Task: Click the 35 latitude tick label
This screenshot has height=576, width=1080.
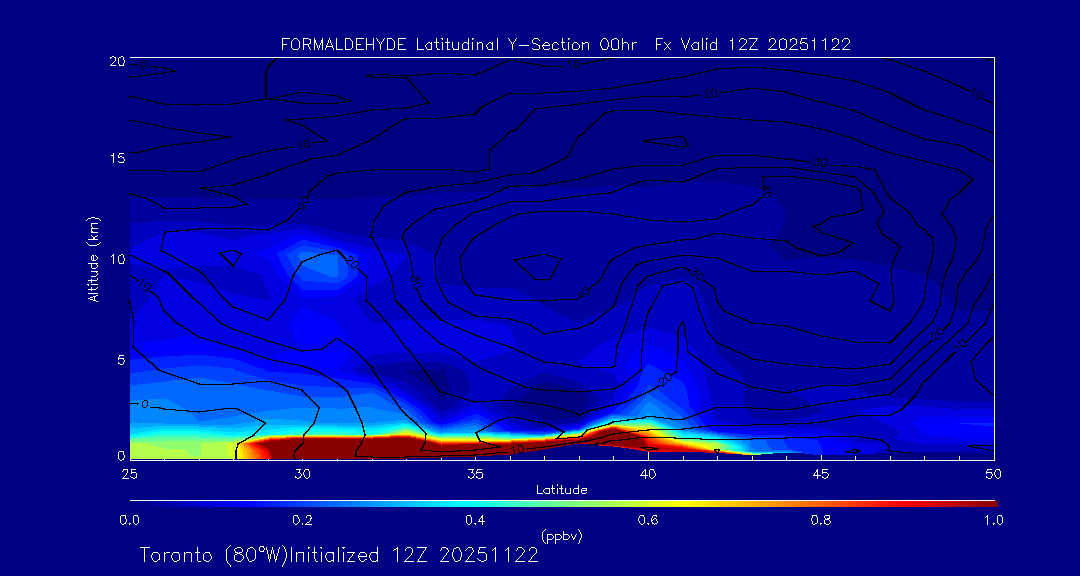Action: coord(475,472)
